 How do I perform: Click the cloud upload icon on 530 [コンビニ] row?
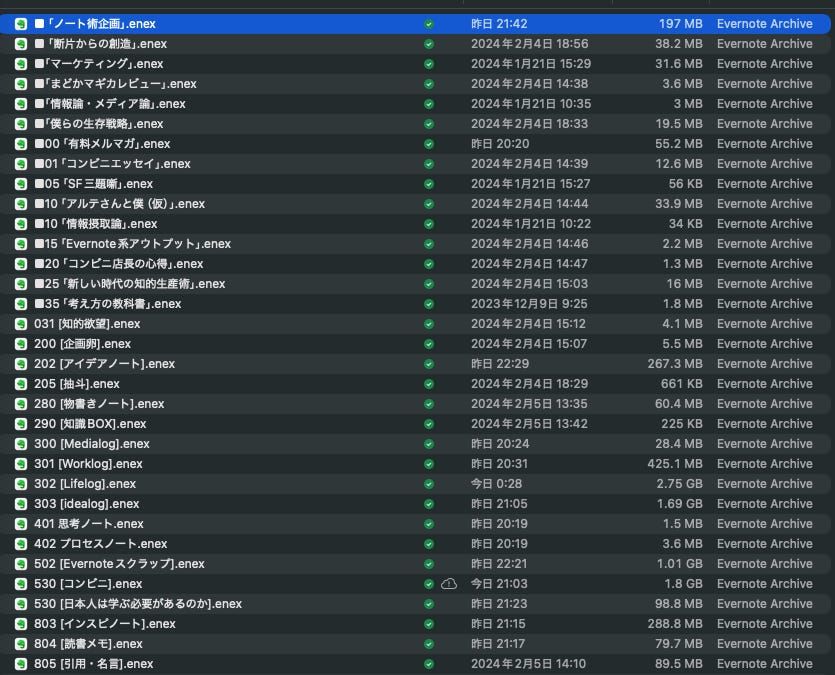pyautogui.click(x=449, y=584)
